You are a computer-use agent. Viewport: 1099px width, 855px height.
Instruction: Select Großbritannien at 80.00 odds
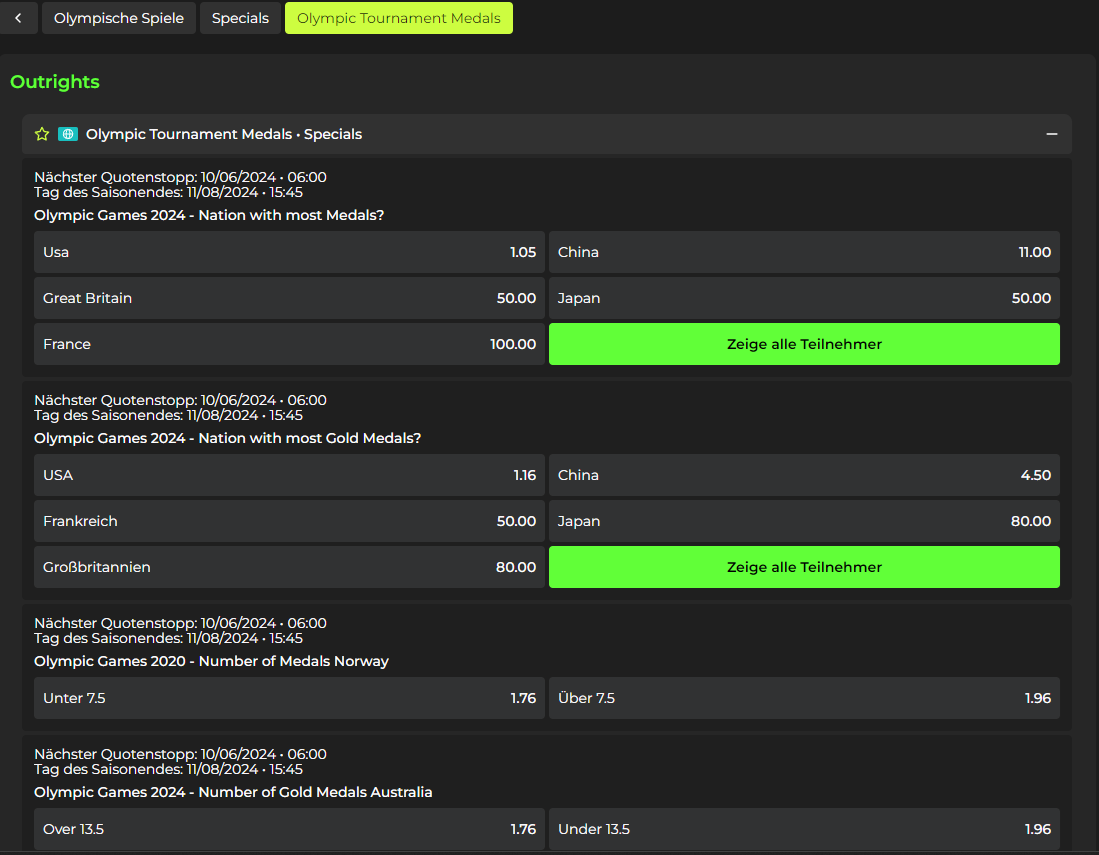point(289,567)
